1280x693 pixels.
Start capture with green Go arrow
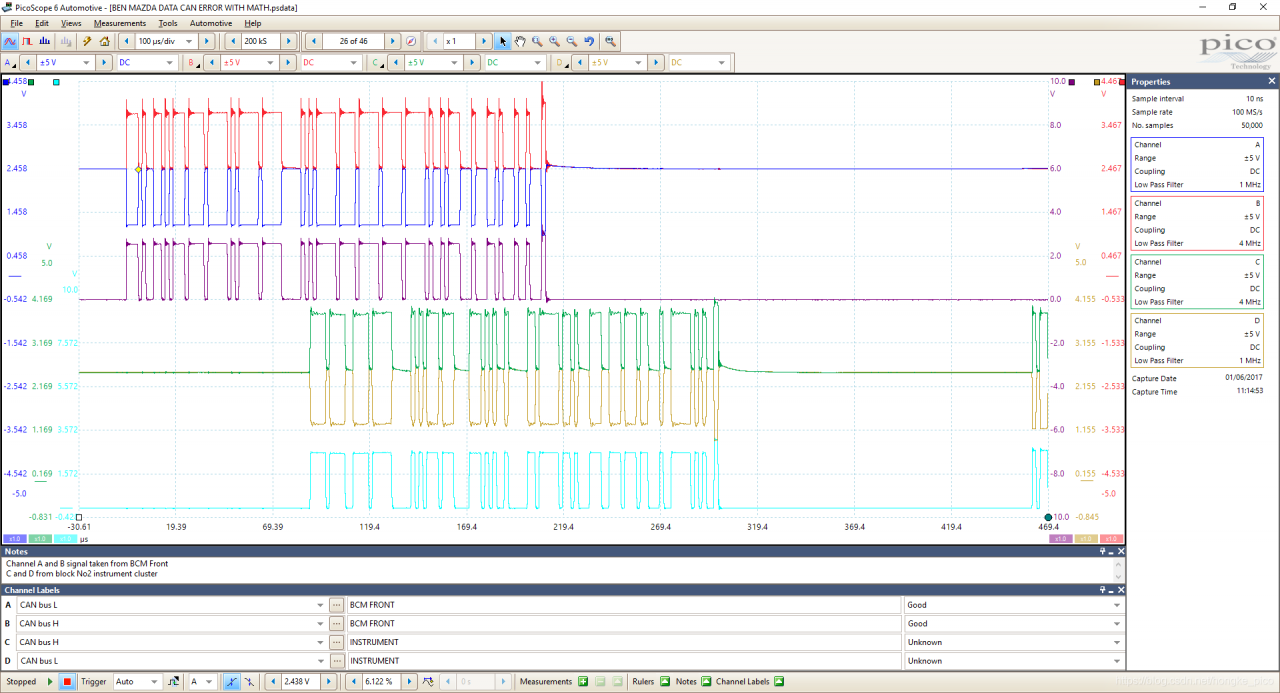(x=49, y=681)
